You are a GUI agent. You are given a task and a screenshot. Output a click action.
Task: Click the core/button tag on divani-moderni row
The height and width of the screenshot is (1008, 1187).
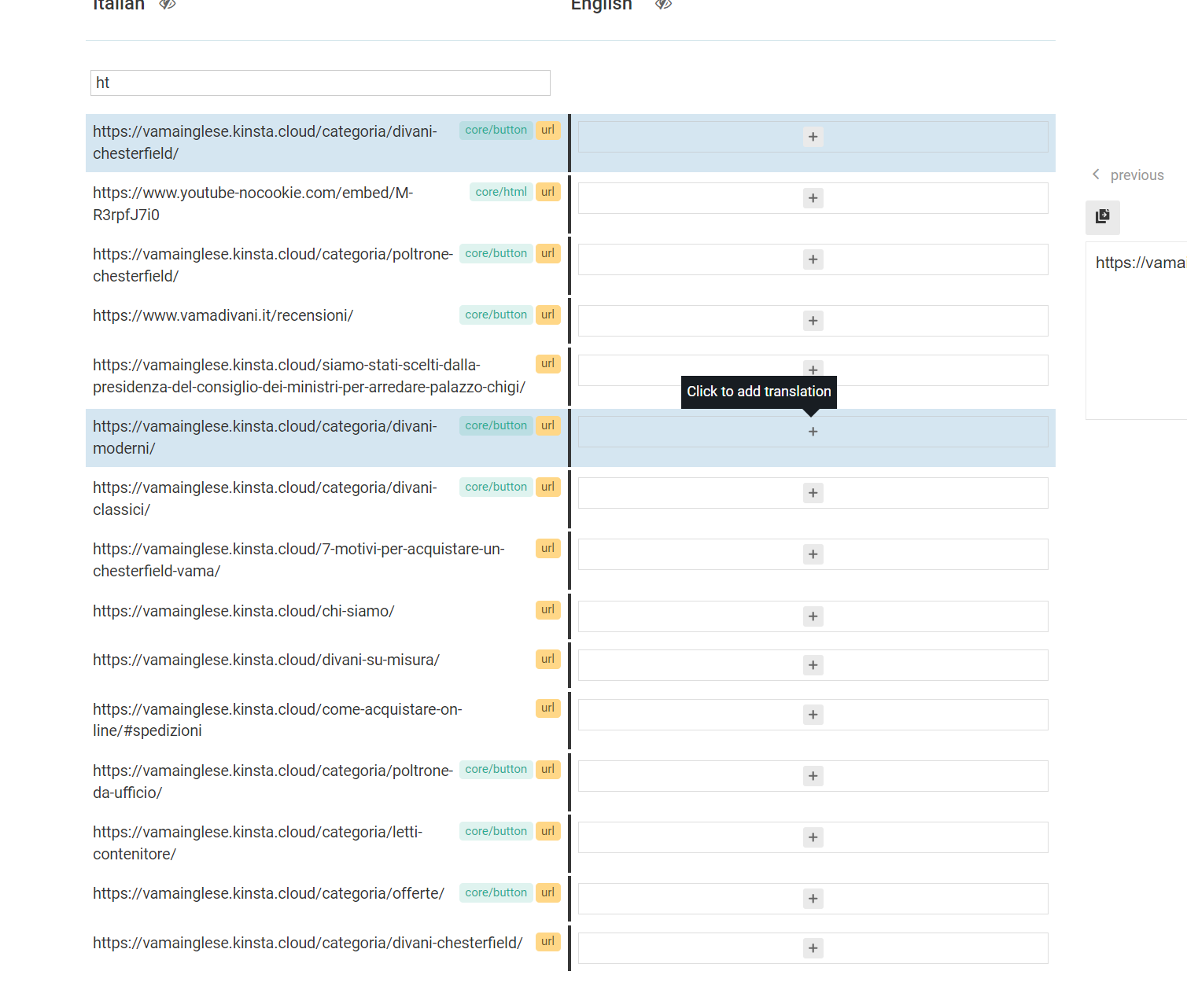[x=496, y=425]
